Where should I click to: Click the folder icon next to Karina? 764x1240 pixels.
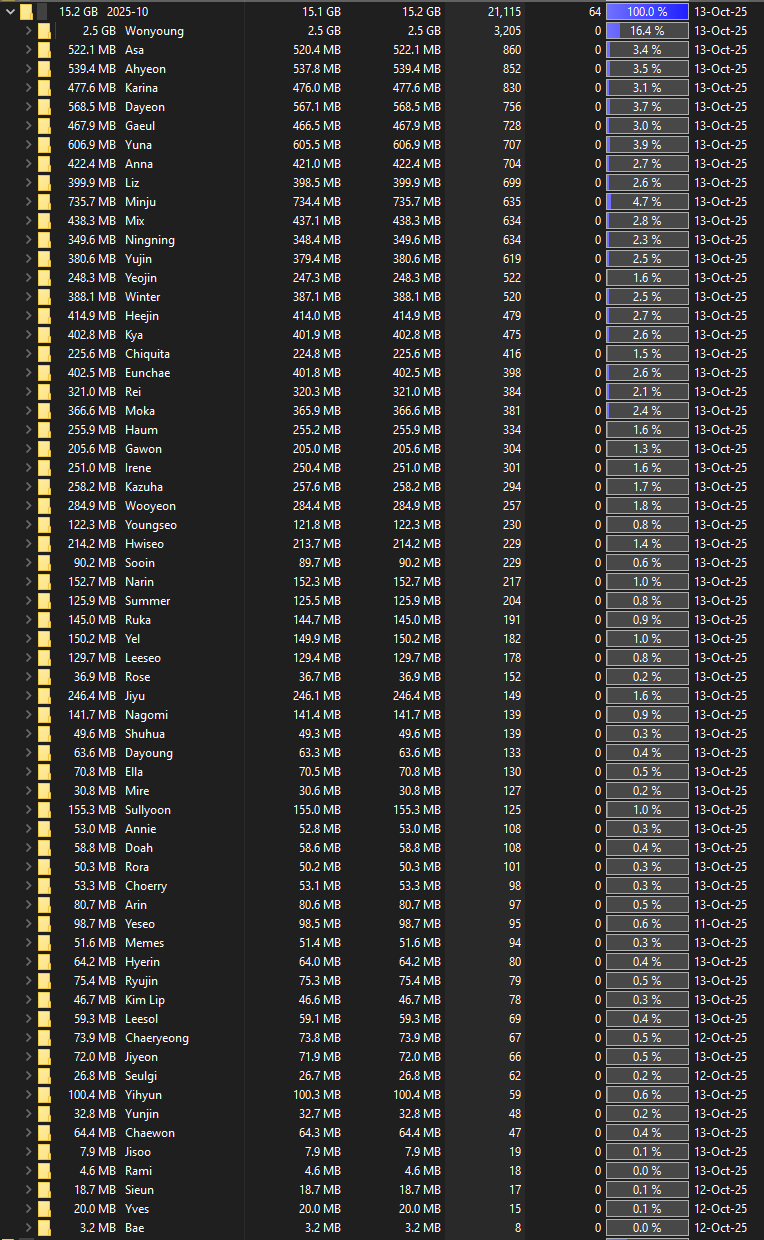(44, 88)
